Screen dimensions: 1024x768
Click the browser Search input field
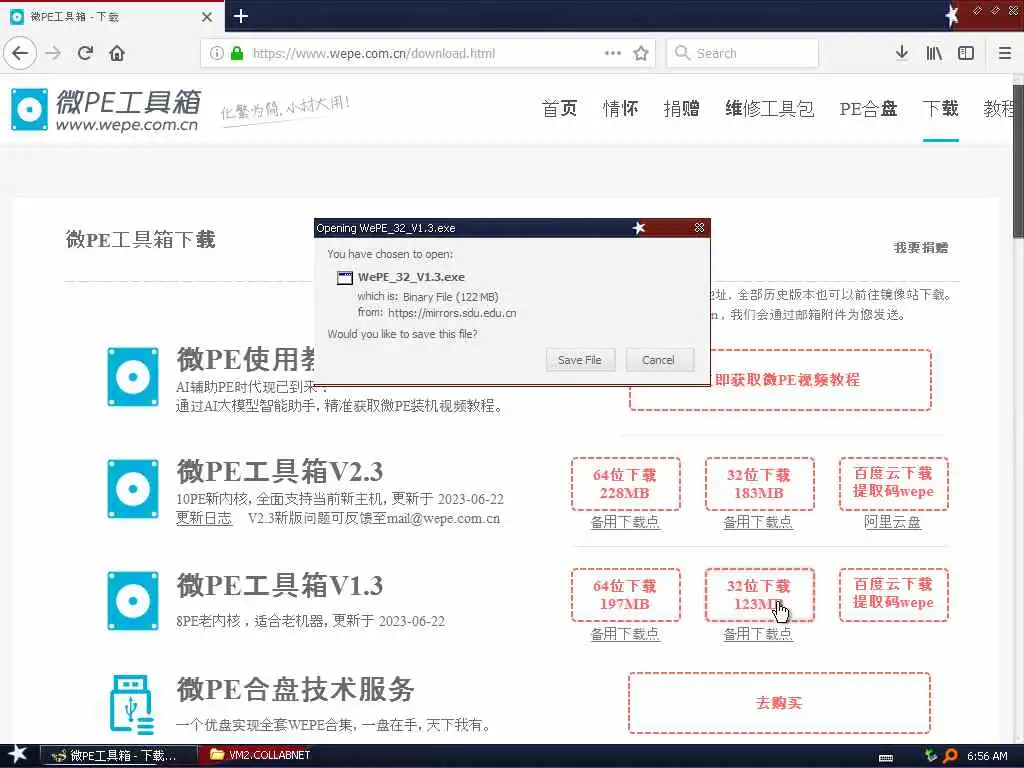[x=742, y=53]
